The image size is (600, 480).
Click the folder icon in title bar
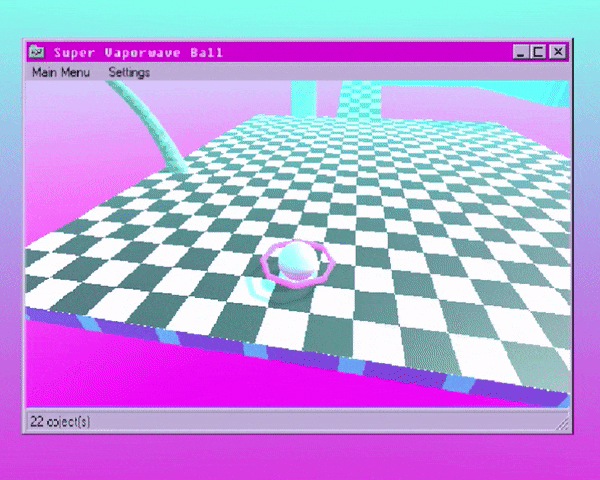pyautogui.click(x=37, y=52)
